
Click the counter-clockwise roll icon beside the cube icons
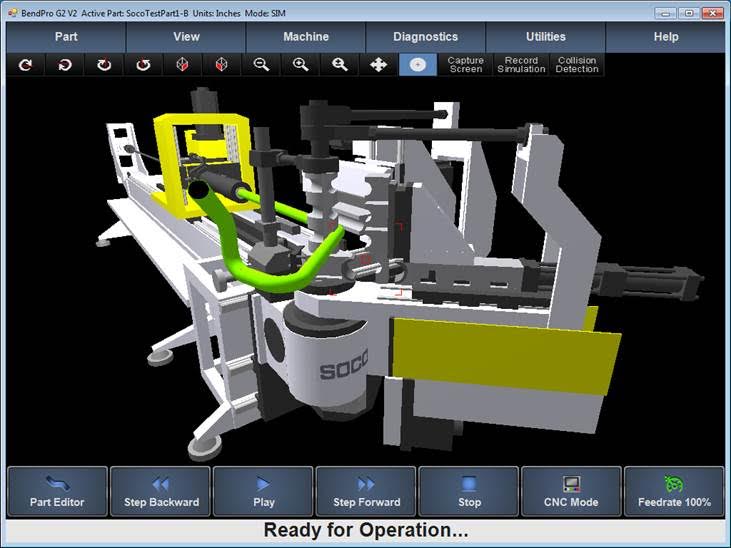coord(143,64)
